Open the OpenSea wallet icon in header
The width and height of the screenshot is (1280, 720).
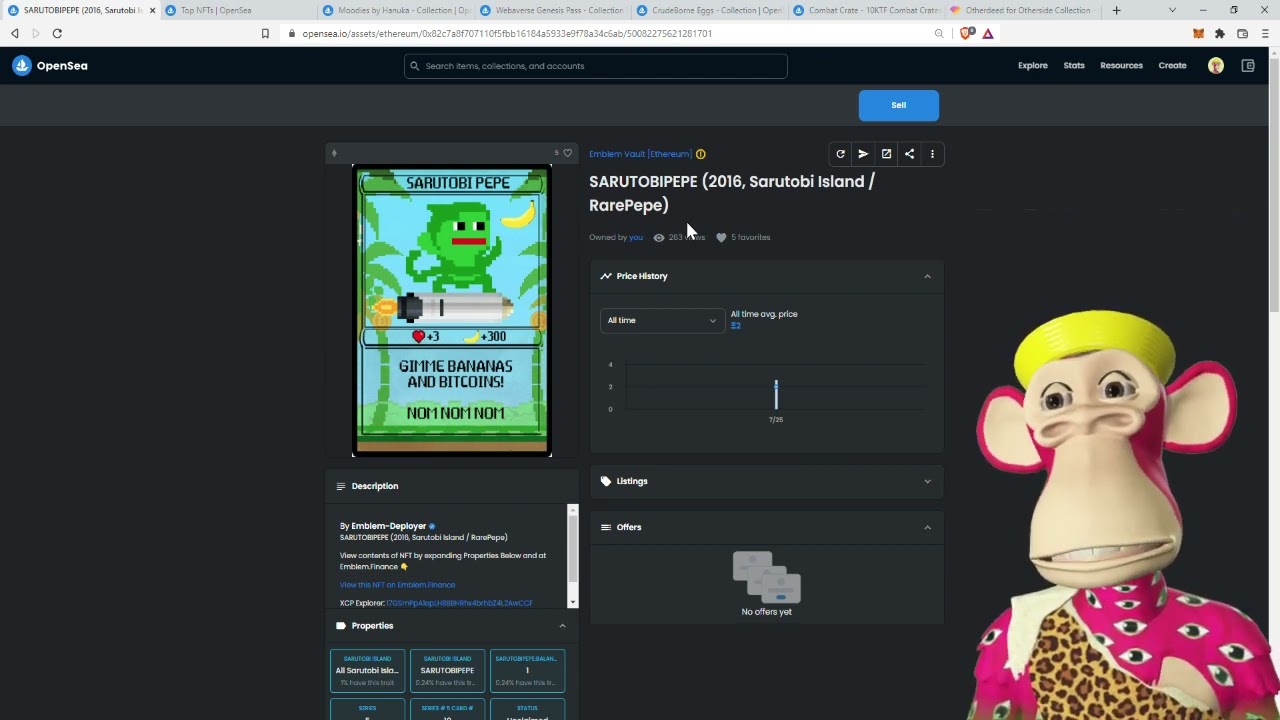[1248, 66]
